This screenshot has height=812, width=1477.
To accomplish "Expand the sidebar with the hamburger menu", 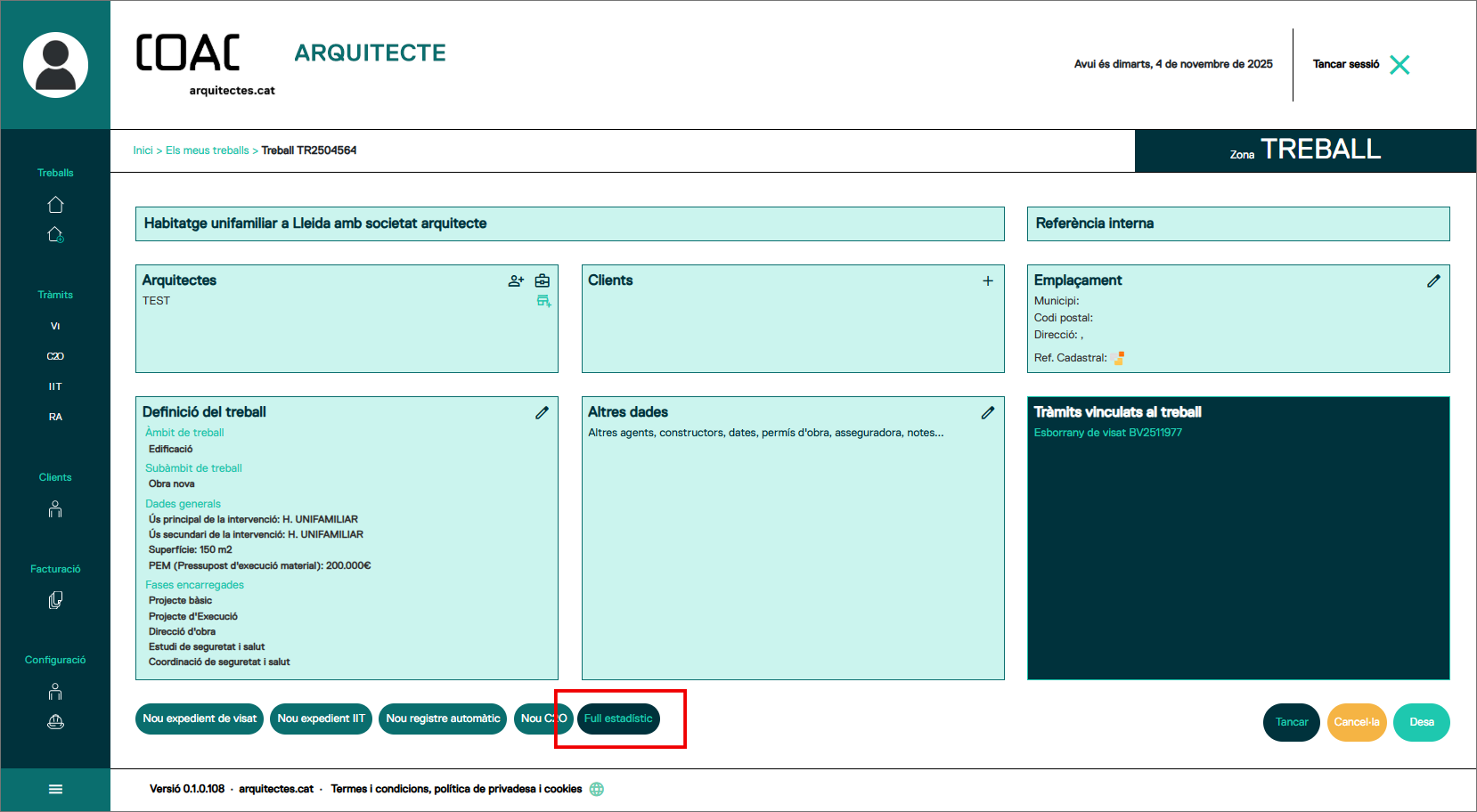I will [55, 790].
